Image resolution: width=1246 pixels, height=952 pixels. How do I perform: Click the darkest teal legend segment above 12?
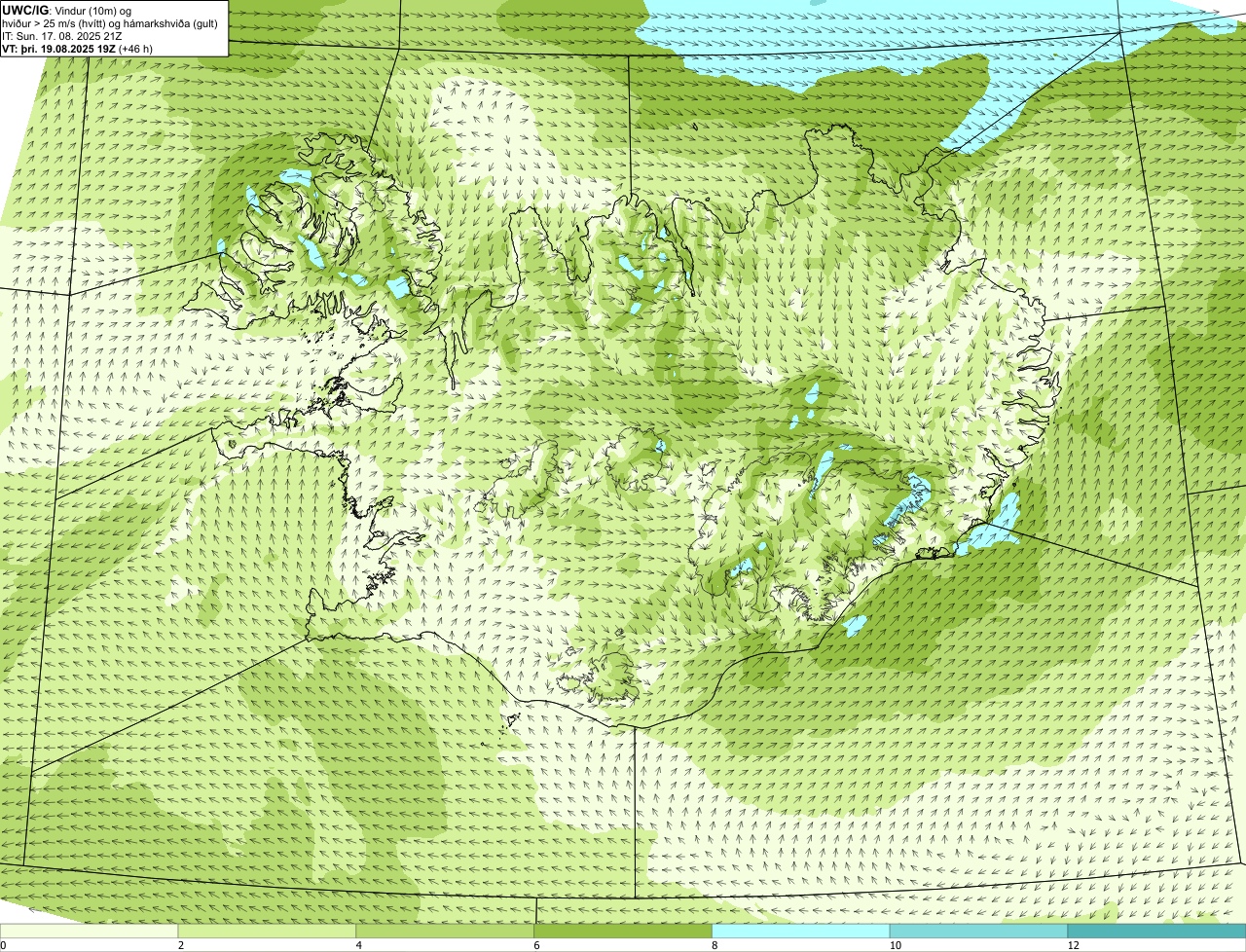(1156, 932)
